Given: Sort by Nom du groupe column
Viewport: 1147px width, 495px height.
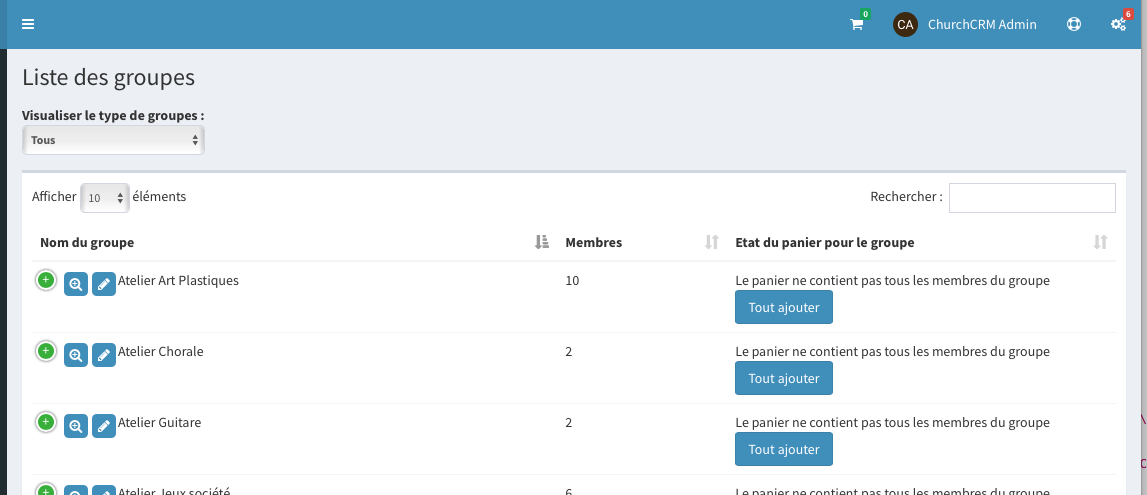Looking at the screenshot, I should [x=295, y=242].
